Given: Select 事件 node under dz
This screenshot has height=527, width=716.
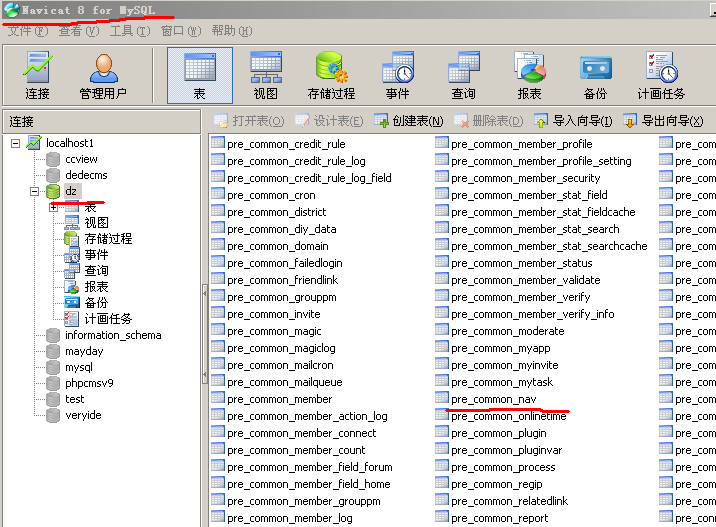Looking at the screenshot, I should [96, 255].
